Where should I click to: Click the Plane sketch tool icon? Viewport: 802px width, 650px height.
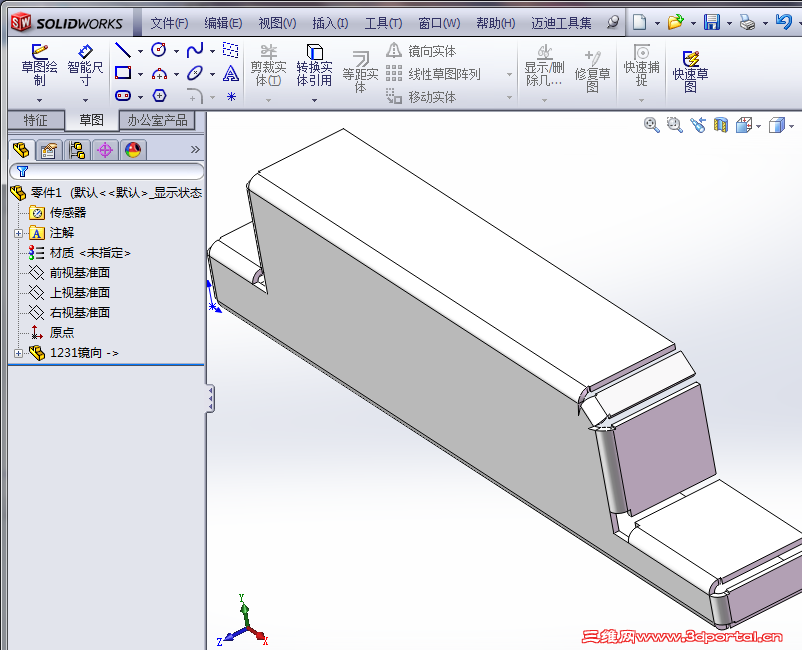pos(231,50)
